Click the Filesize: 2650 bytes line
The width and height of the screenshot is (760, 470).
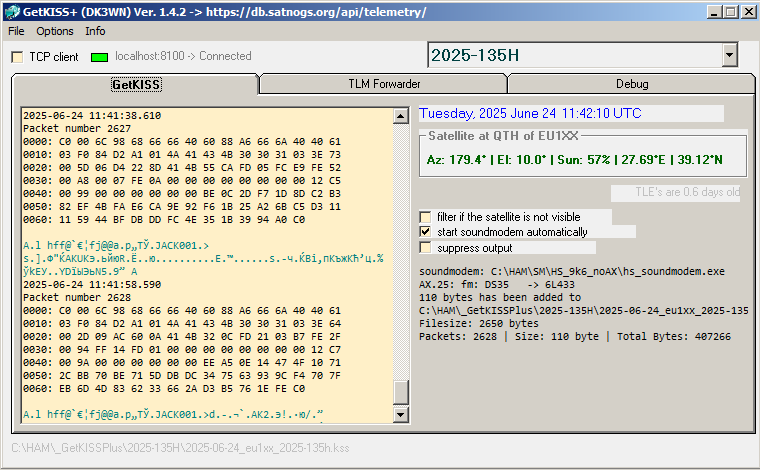(479, 323)
